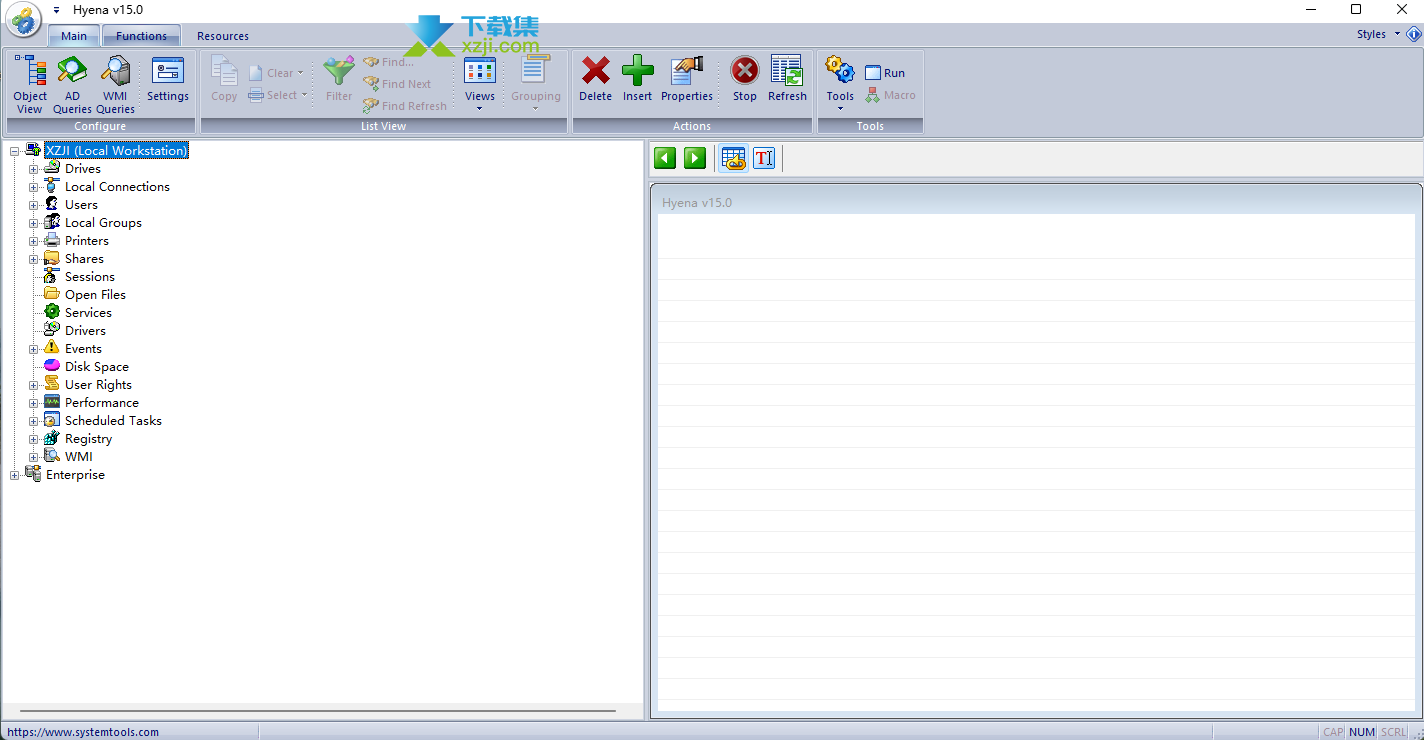Expand the Printers tree node

click(x=33, y=241)
